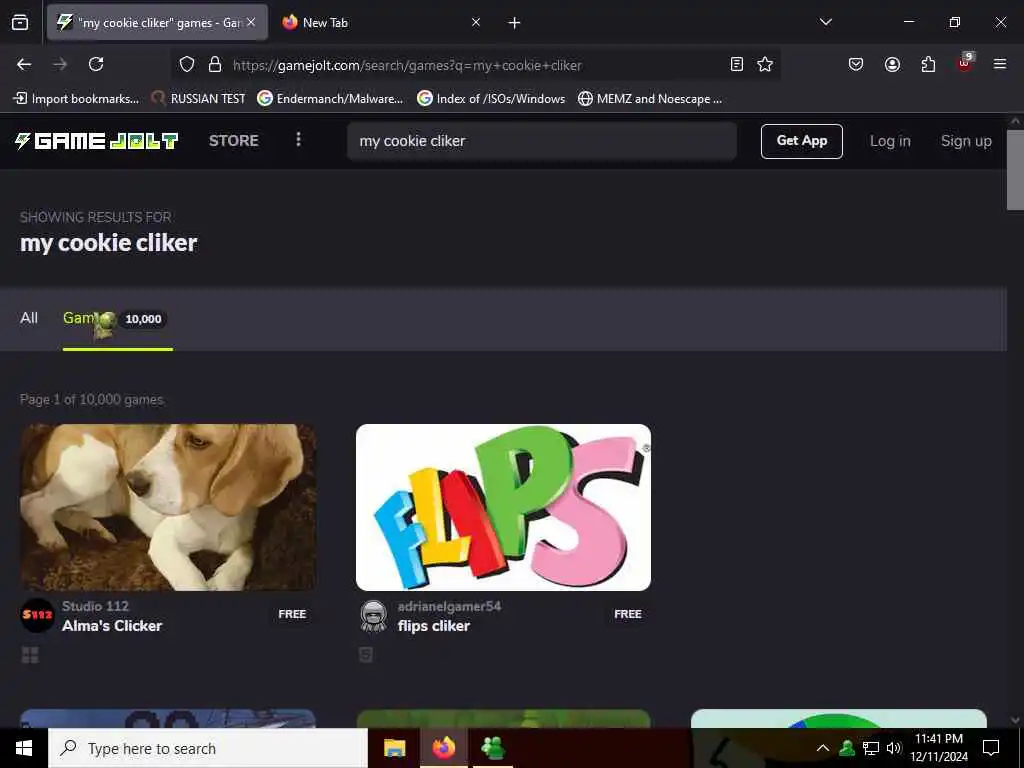
Task: Close the New Tab tab
Action: click(x=476, y=22)
